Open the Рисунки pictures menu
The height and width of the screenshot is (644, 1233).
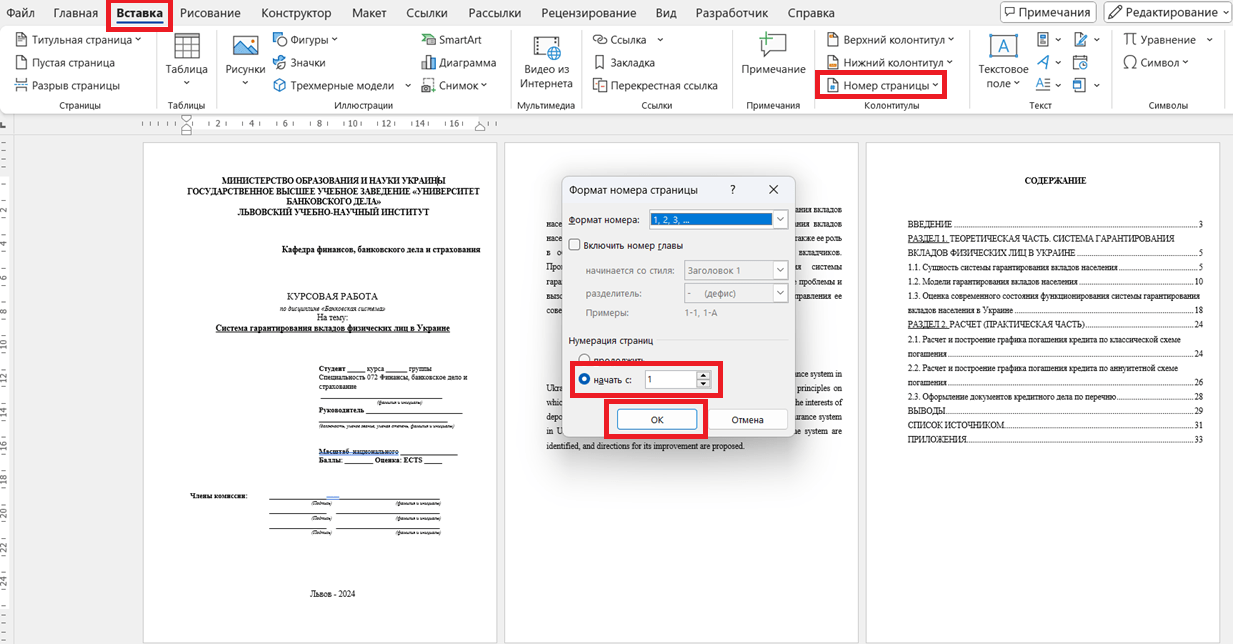pyautogui.click(x=245, y=60)
